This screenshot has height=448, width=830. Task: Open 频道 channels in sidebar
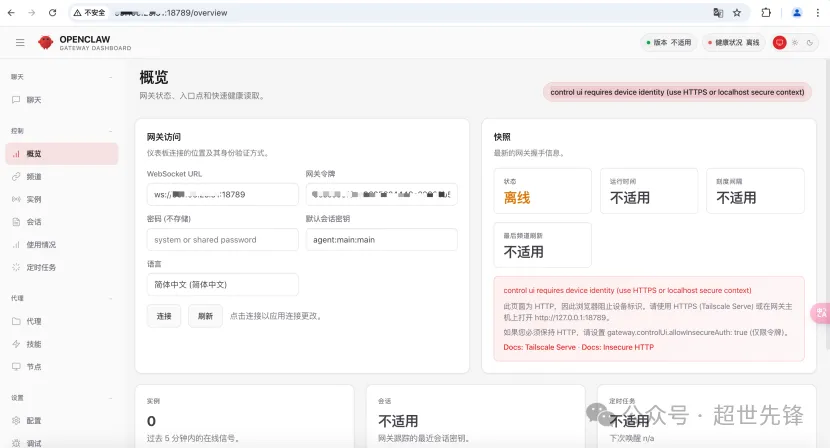tap(62, 176)
